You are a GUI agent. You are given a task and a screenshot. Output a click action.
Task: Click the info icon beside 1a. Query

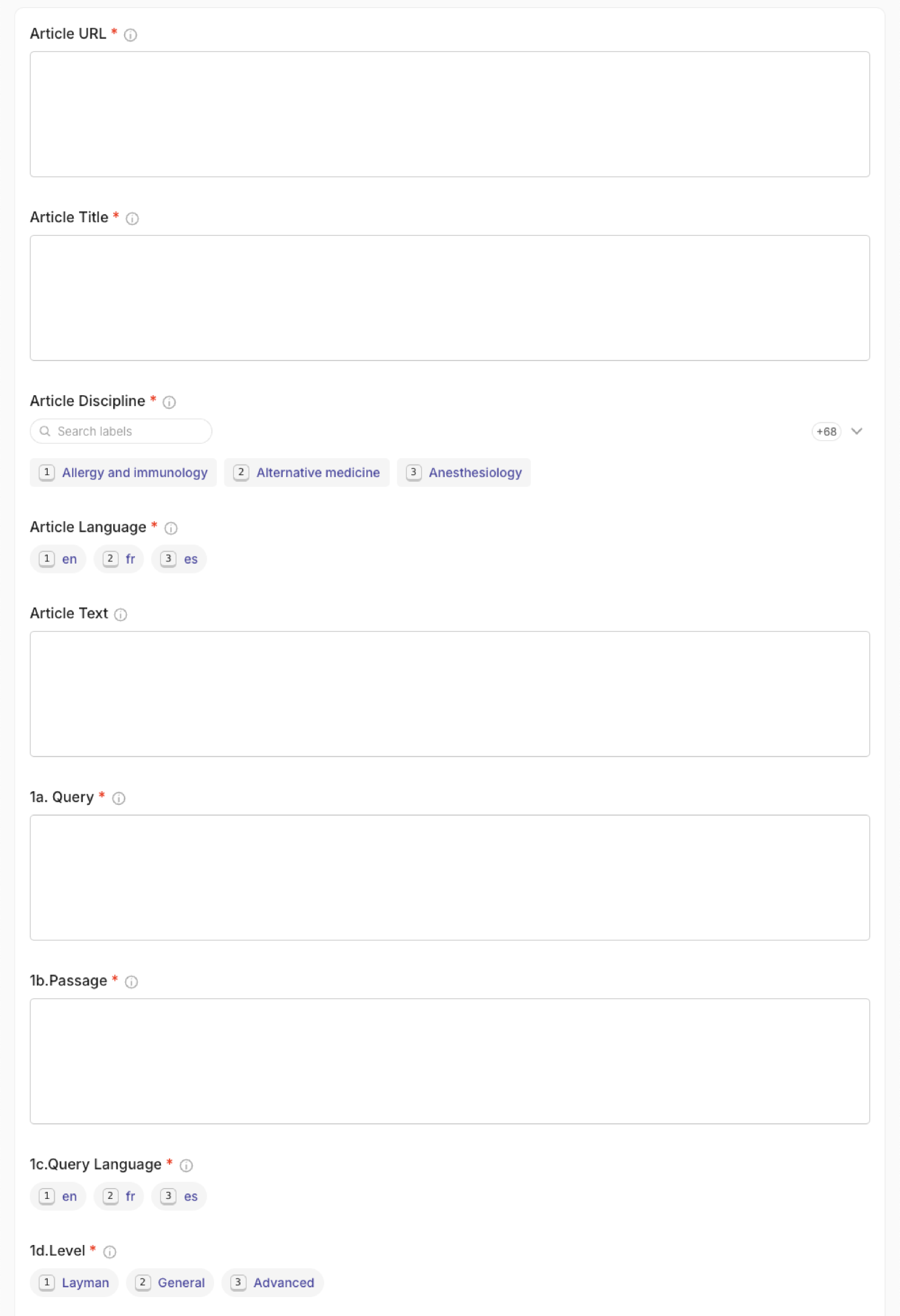119,798
